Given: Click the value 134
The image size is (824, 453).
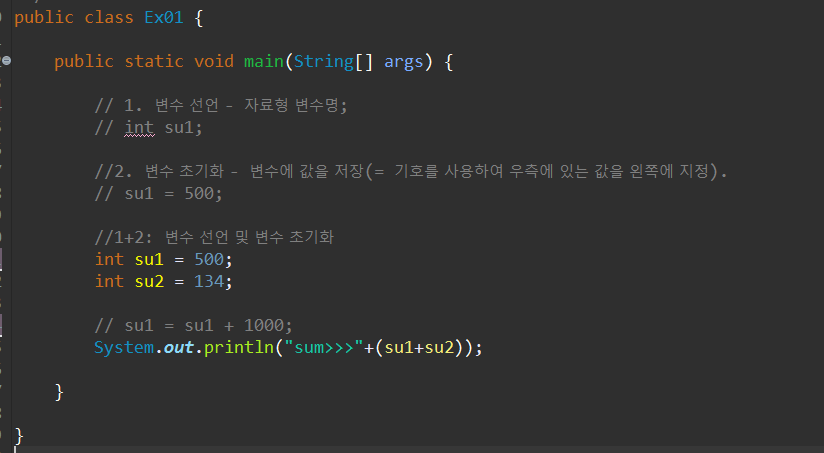Looking at the screenshot, I should (x=209, y=281).
